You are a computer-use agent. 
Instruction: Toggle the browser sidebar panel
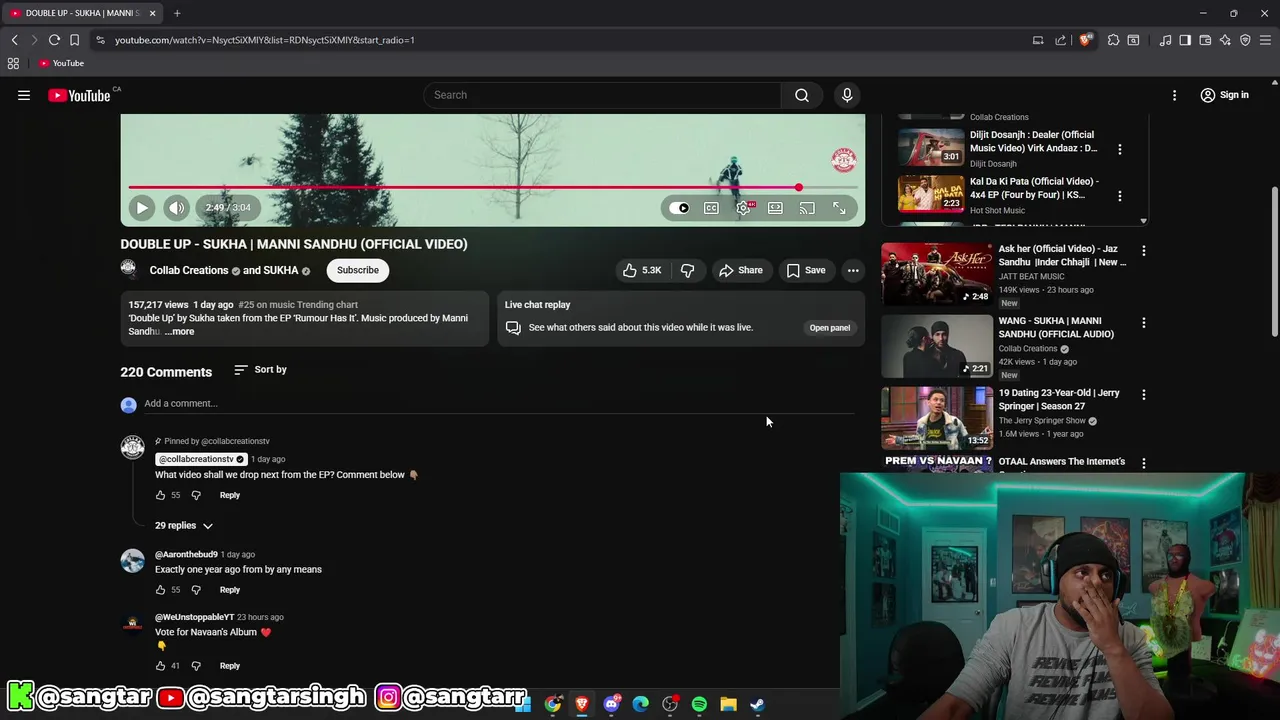(x=1185, y=40)
